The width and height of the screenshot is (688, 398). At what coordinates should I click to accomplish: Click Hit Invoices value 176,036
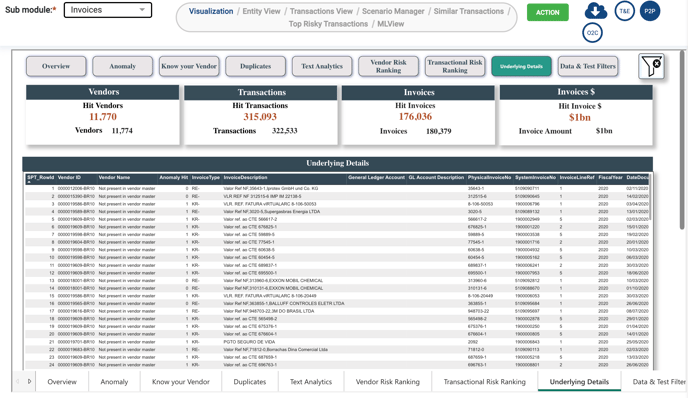[x=415, y=117]
